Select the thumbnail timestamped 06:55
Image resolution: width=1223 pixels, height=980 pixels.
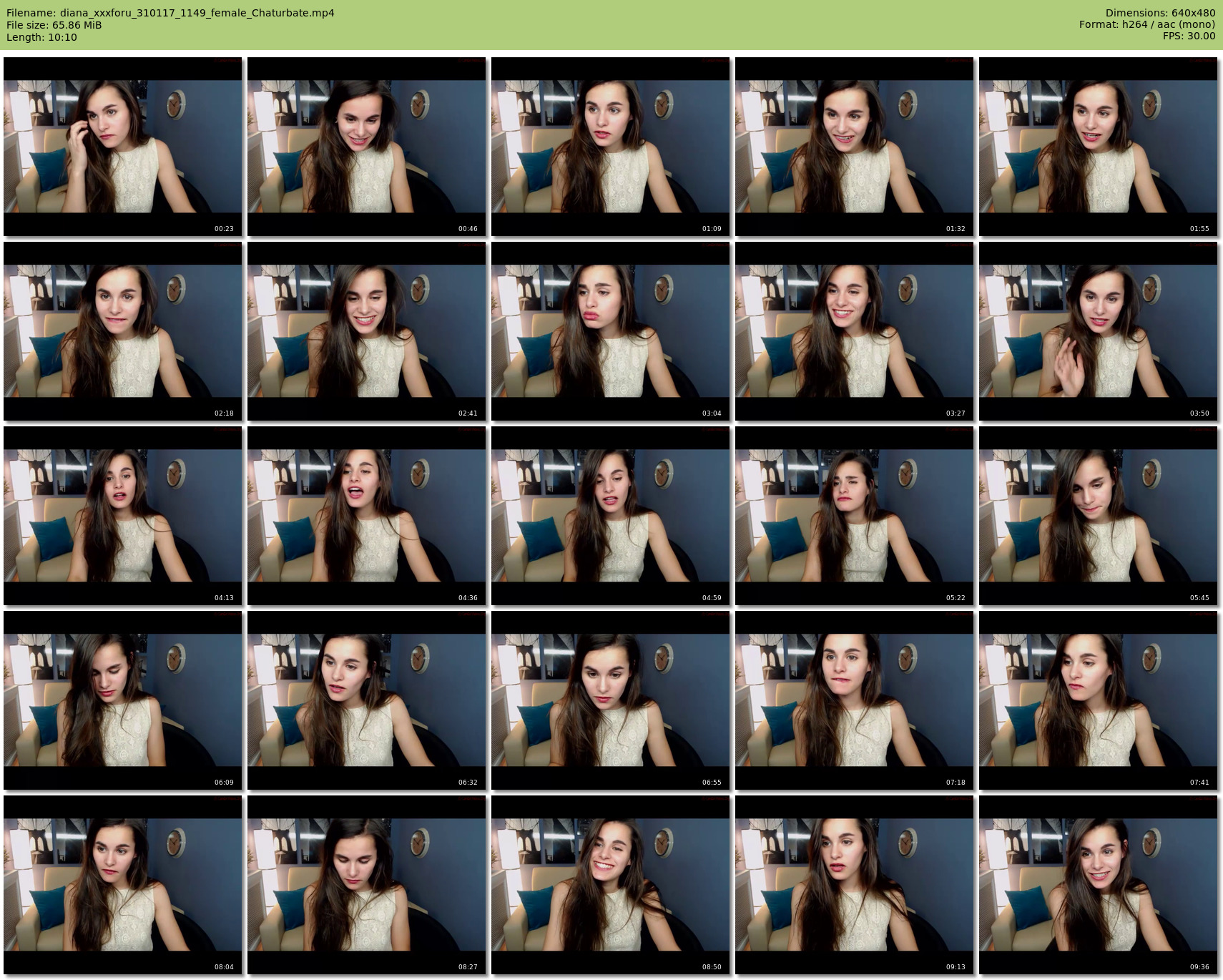[x=611, y=700]
